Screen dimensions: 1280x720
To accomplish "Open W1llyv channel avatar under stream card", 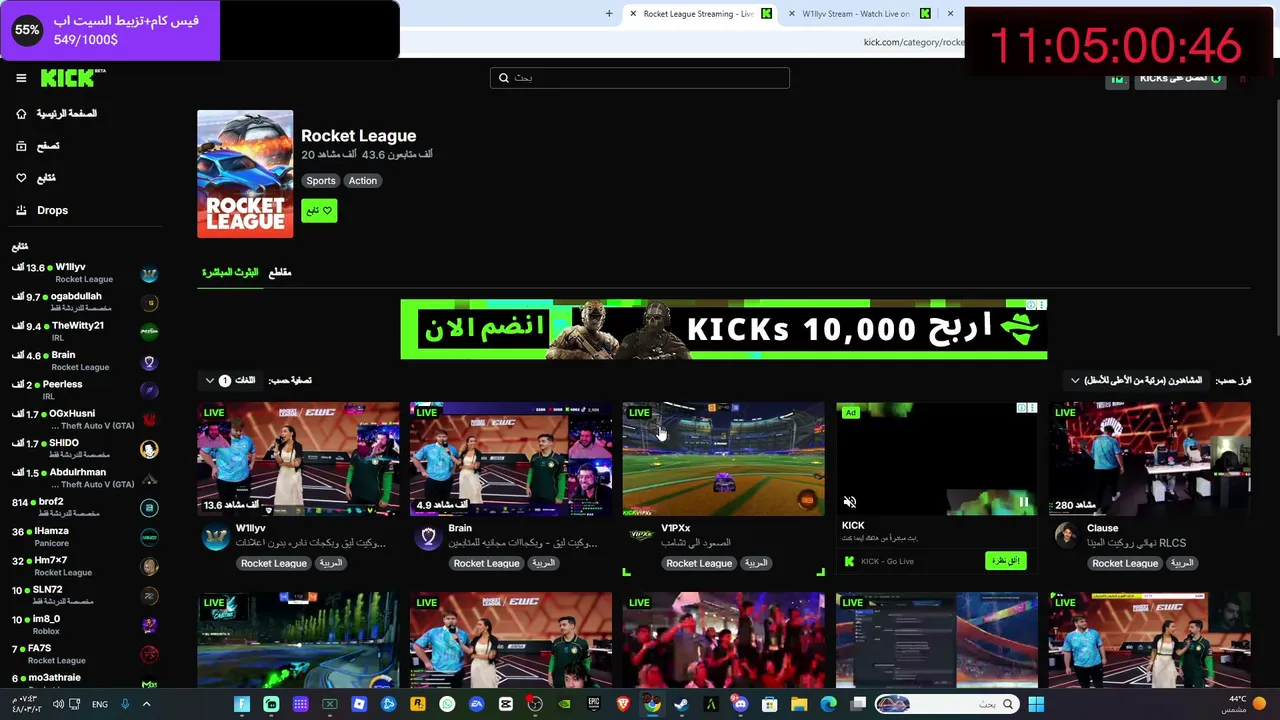I will 216,538.
